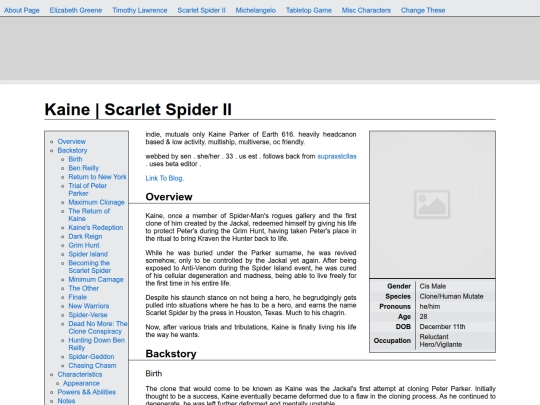Go to The Other section

pyautogui.click(x=83, y=288)
